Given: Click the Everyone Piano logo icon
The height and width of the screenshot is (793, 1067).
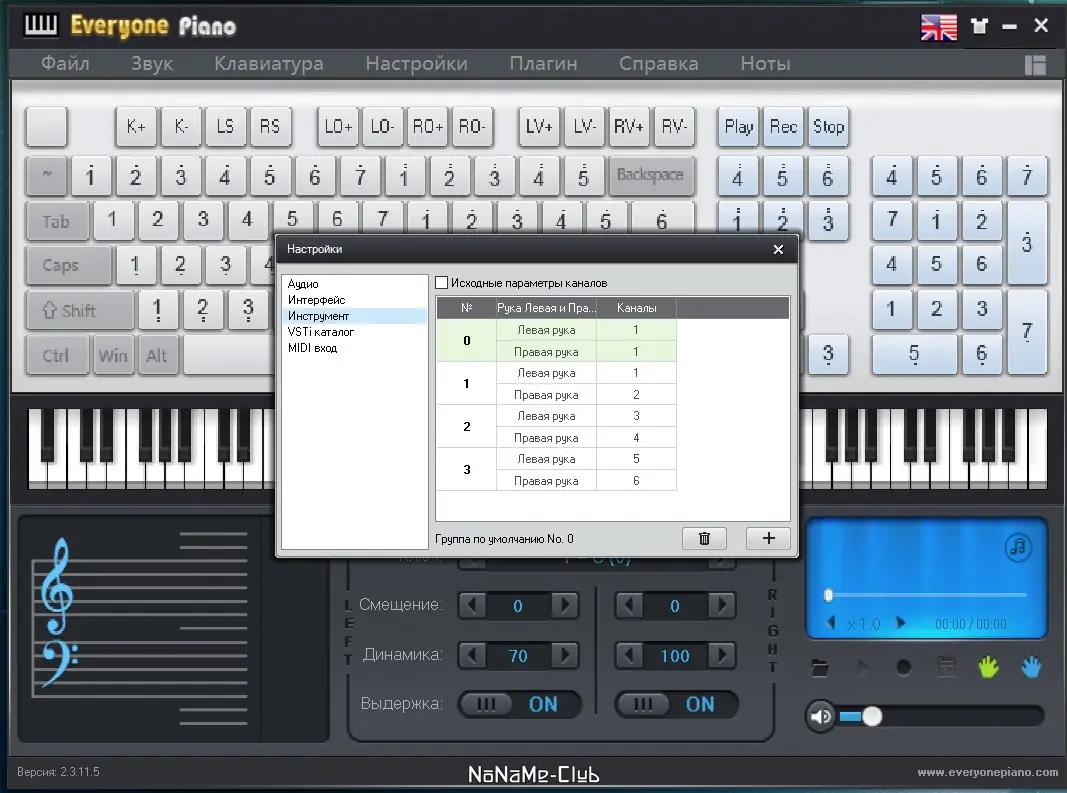Looking at the screenshot, I should point(41,25).
